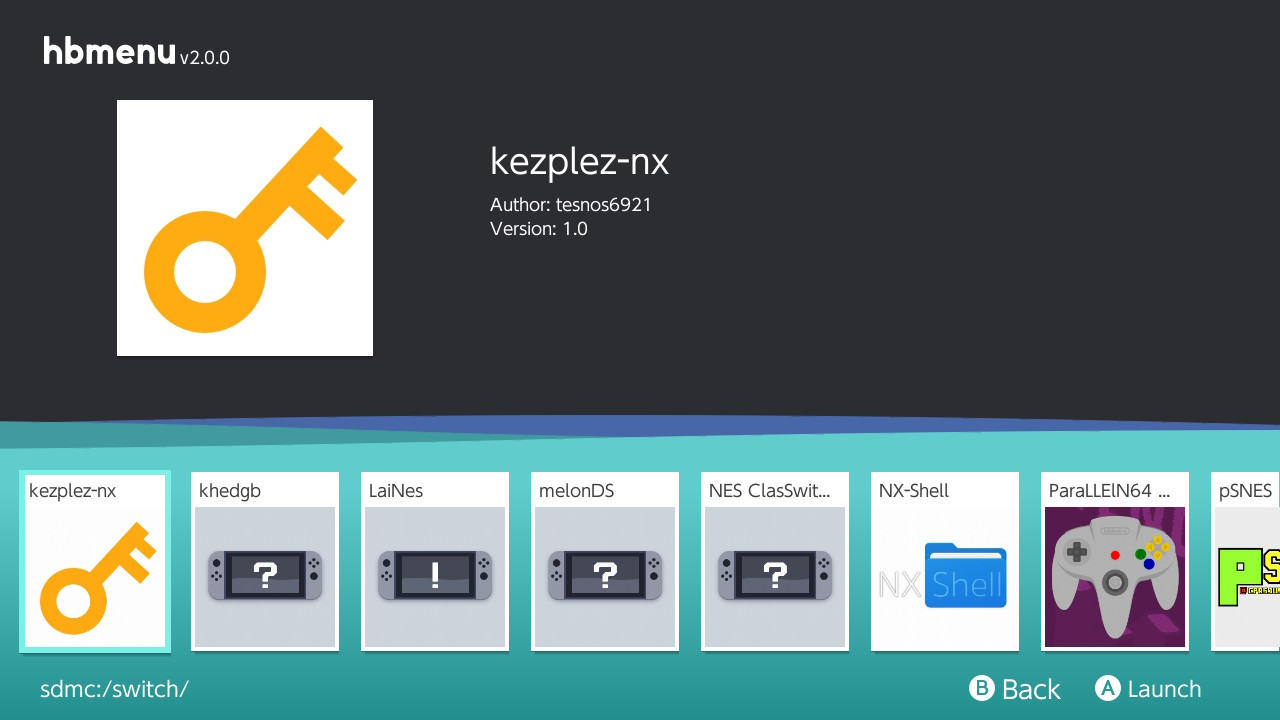Choose the melonDS app tile
1280x720 pixels.
tap(605, 561)
